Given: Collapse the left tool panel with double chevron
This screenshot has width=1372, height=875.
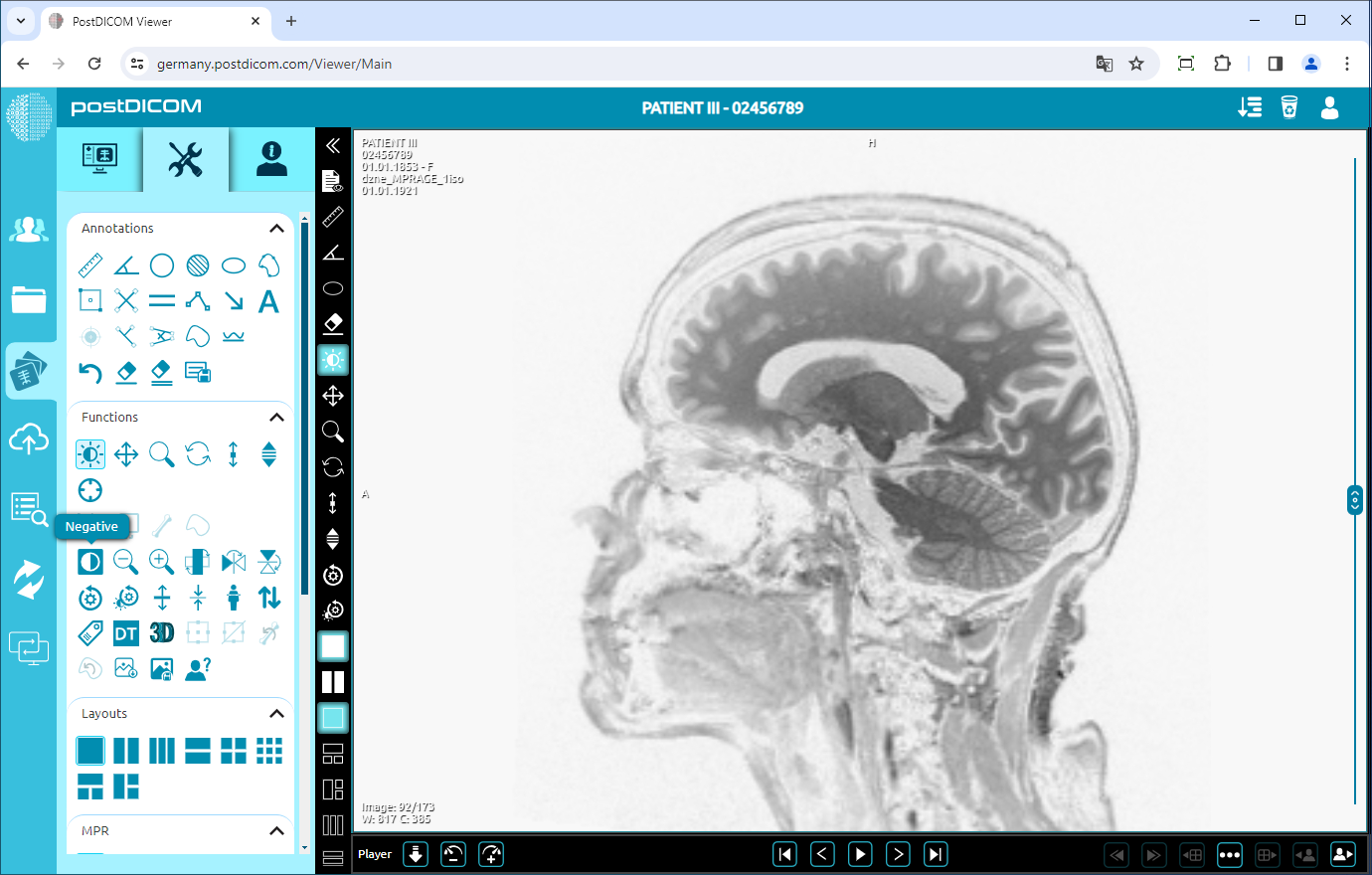Looking at the screenshot, I should pyautogui.click(x=333, y=145).
